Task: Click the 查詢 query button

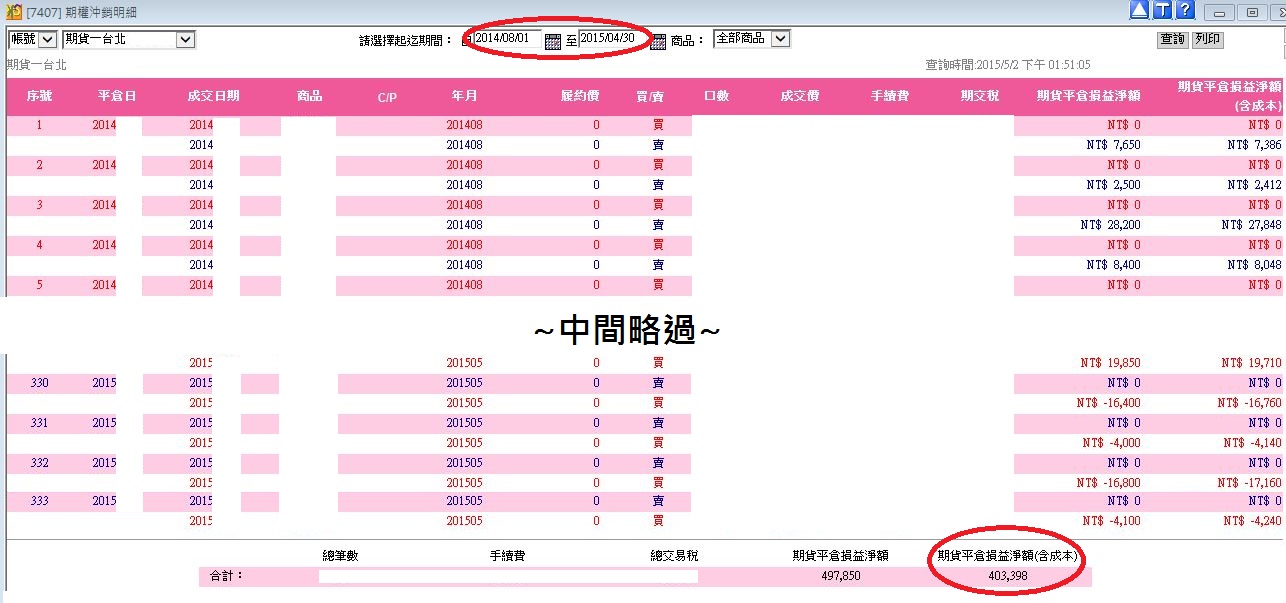Action: pos(1172,40)
